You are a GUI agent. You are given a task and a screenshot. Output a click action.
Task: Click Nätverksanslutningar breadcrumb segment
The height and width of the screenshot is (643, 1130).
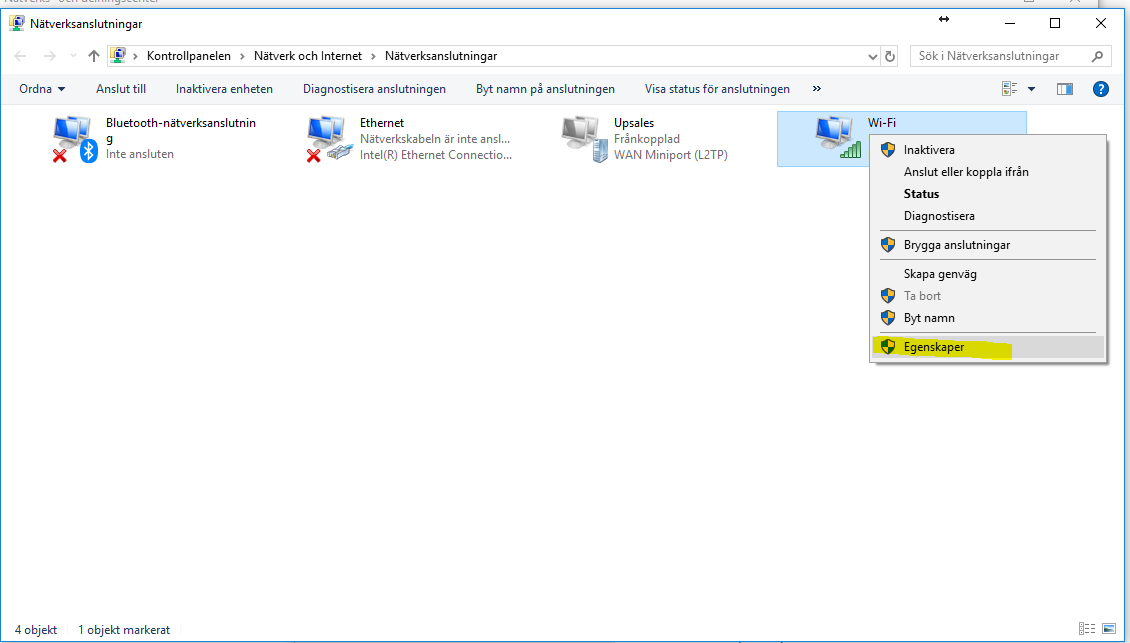point(441,56)
